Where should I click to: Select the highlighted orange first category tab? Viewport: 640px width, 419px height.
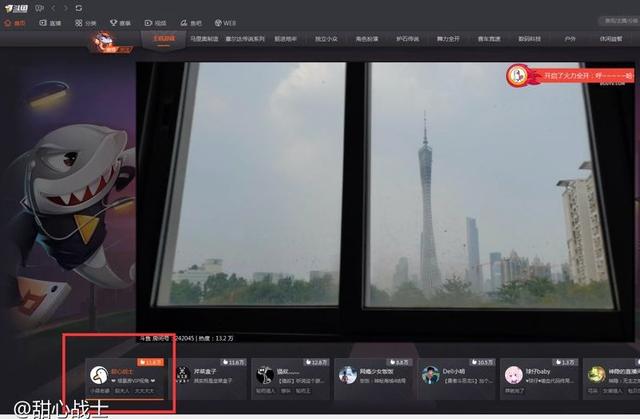(164, 39)
